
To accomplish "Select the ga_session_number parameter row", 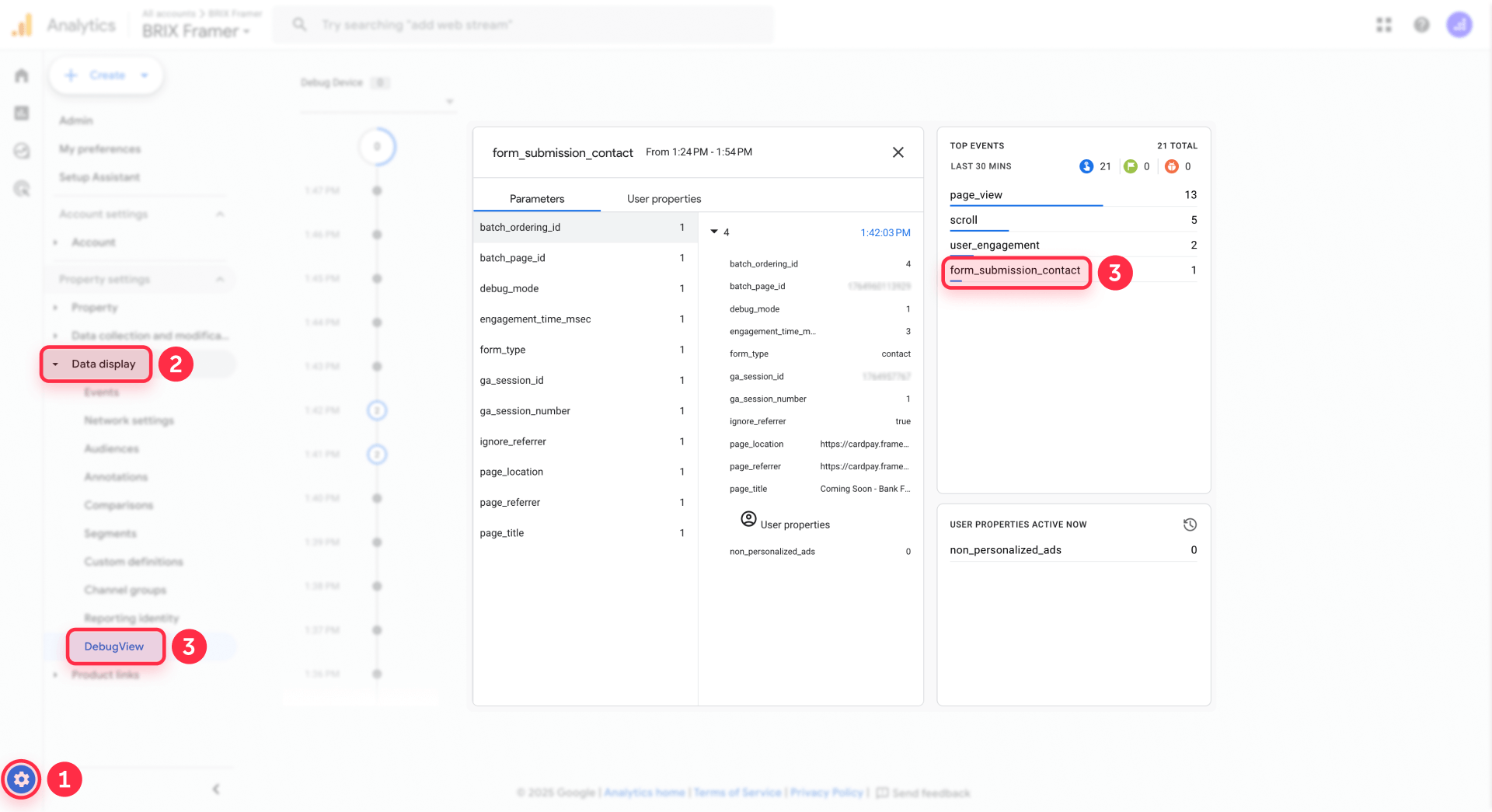I will click(x=585, y=411).
